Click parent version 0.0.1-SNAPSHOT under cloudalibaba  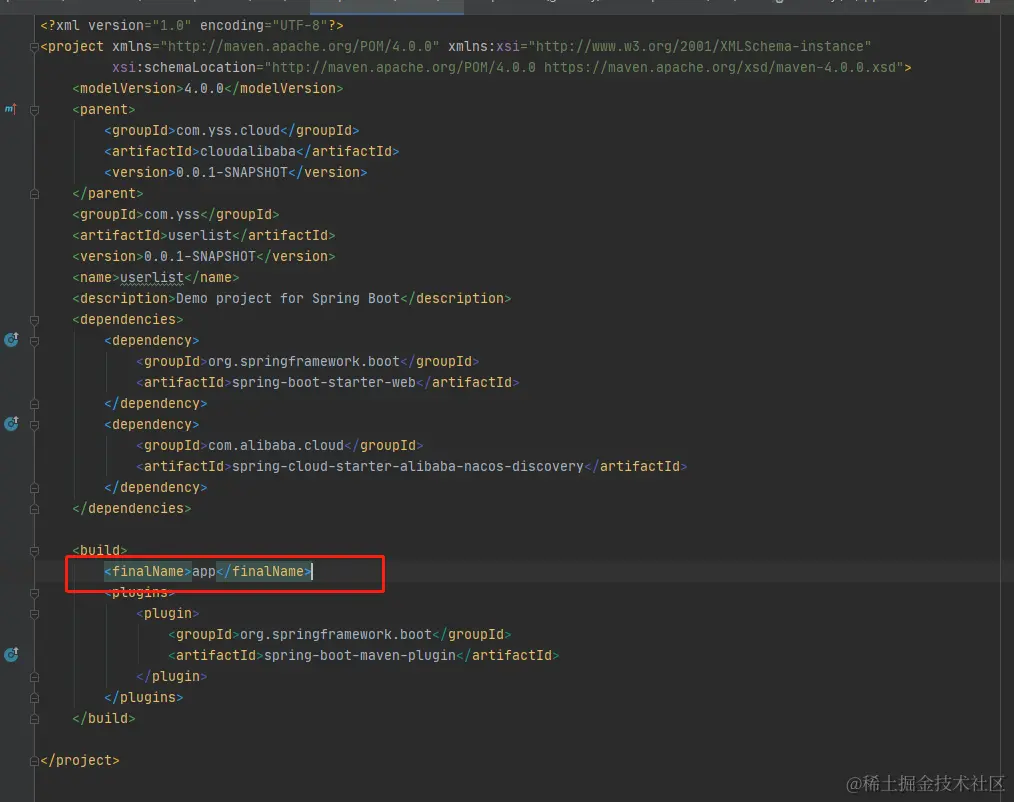coord(232,172)
